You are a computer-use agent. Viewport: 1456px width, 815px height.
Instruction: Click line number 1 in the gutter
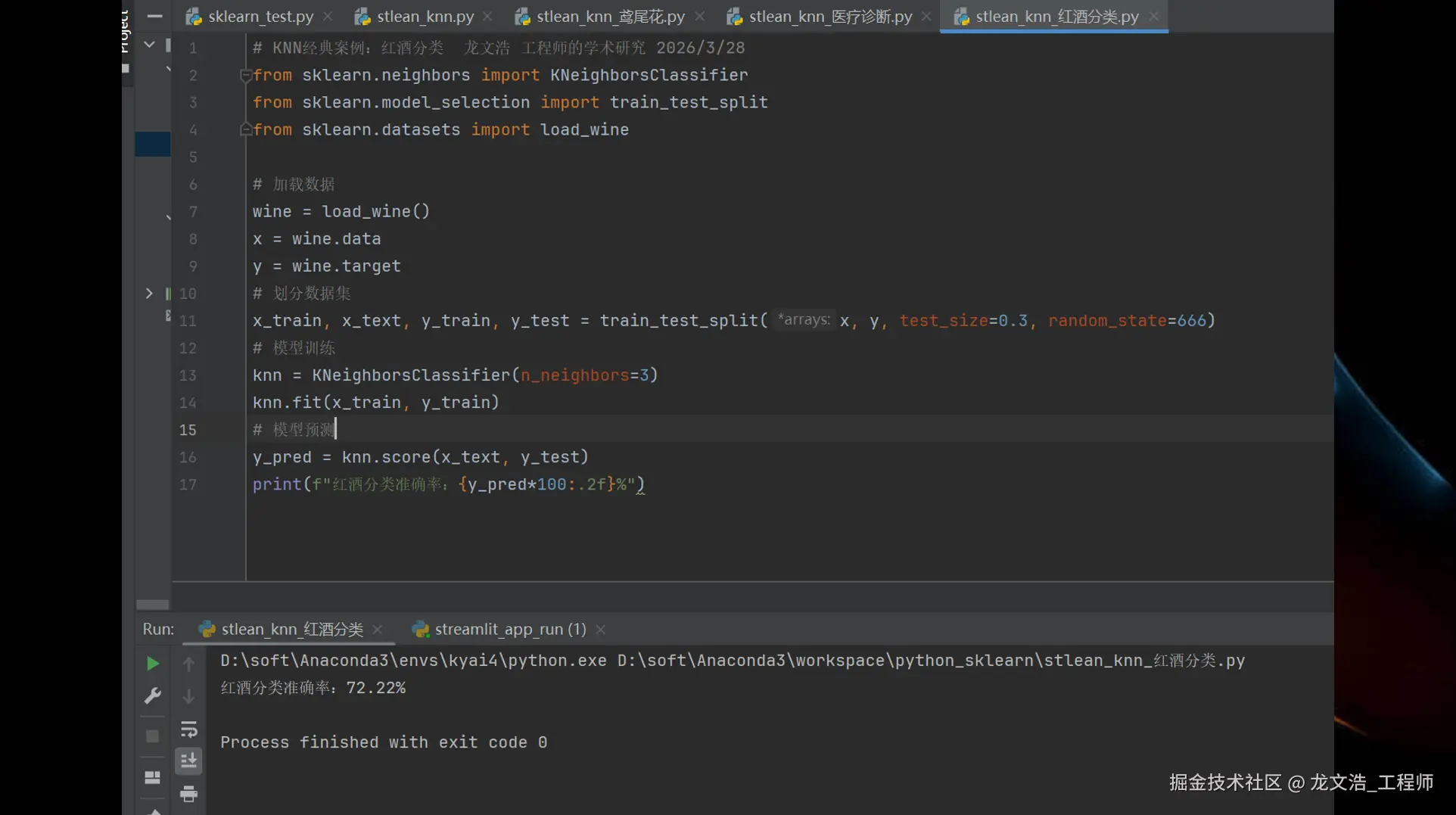click(x=193, y=48)
